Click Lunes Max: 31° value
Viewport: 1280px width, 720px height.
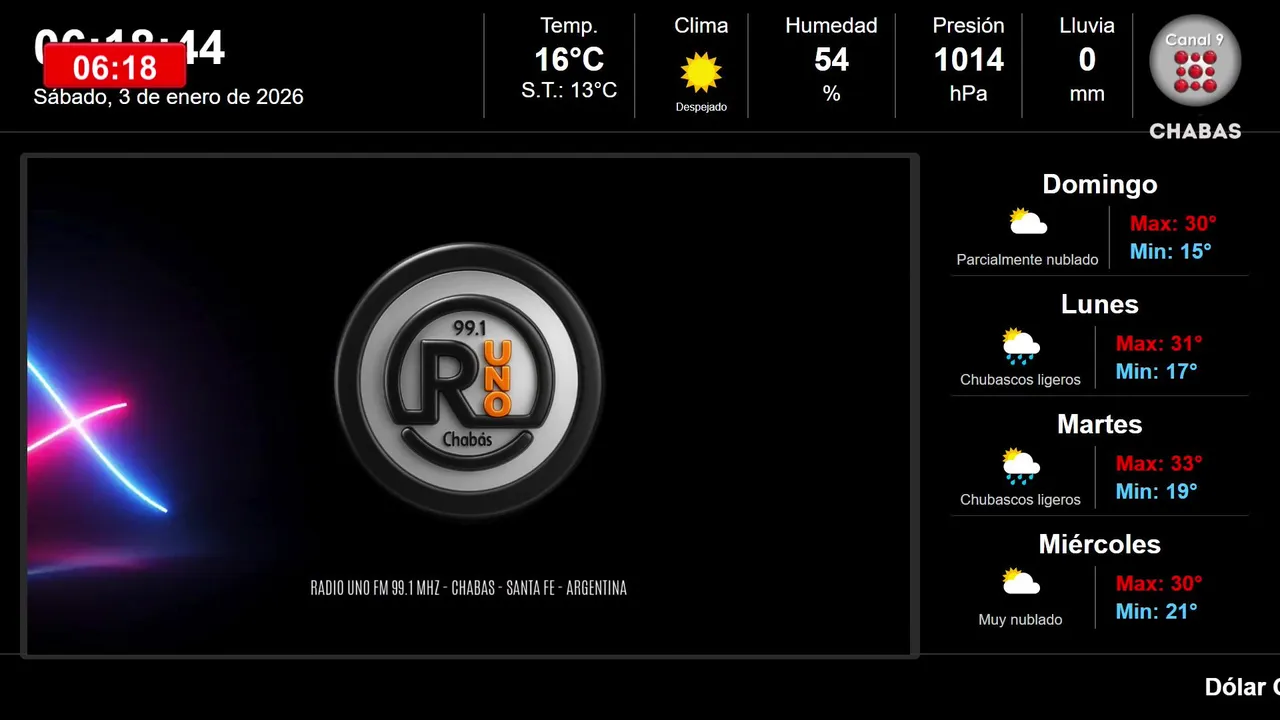[x=1159, y=343]
